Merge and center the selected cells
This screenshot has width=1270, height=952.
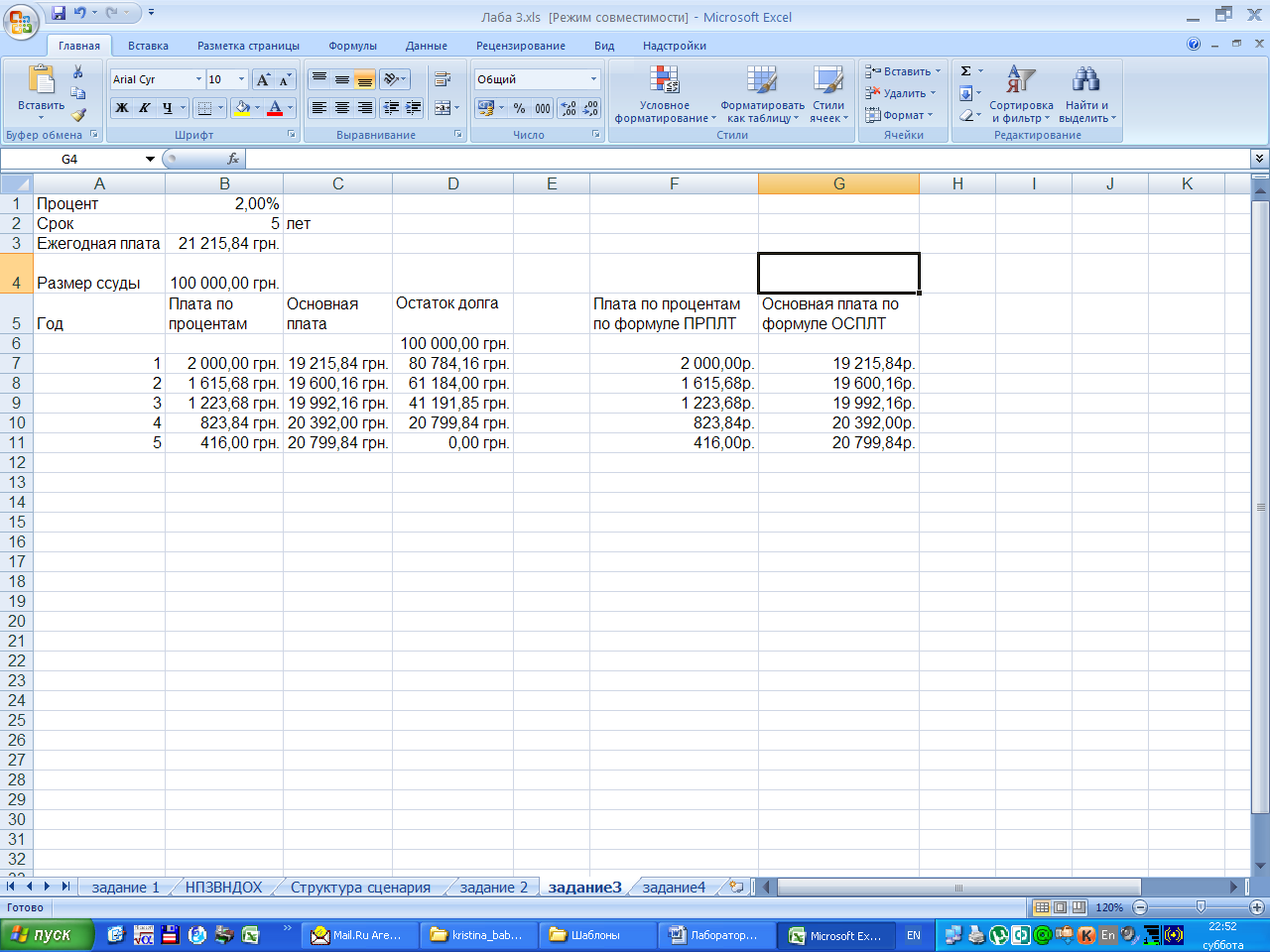443,107
